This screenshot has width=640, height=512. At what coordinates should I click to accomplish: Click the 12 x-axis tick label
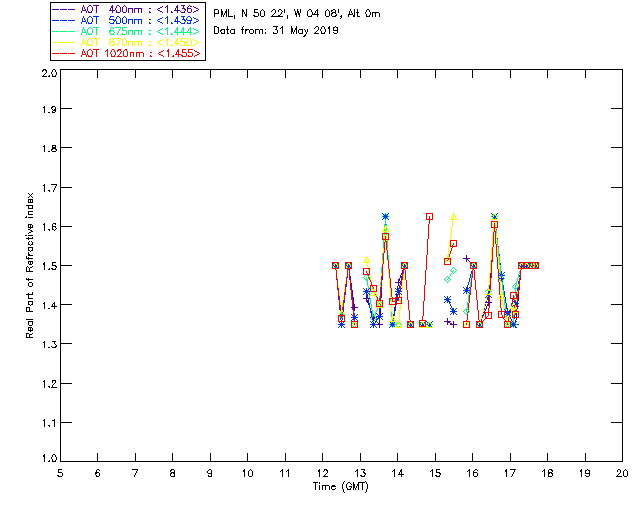[x=323, y=473]
